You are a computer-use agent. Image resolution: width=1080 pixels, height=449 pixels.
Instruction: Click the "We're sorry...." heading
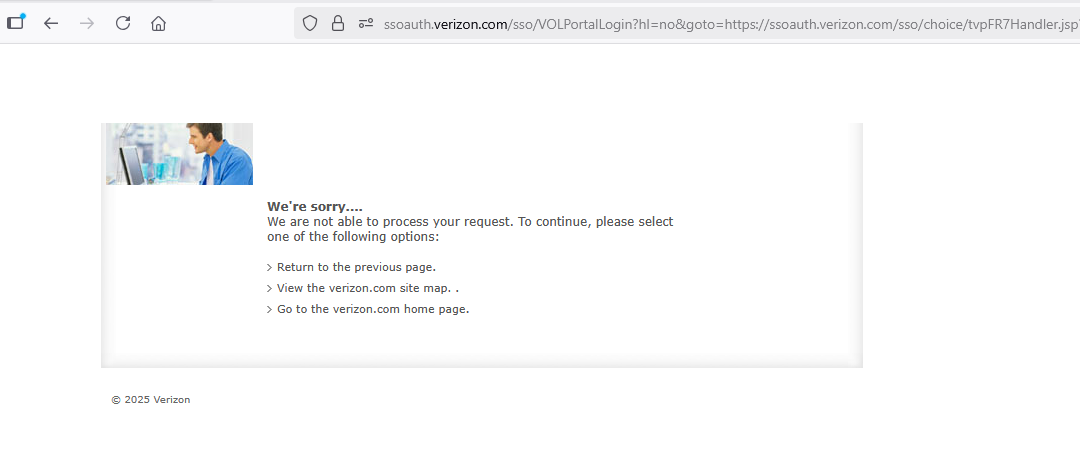point(314,207)
